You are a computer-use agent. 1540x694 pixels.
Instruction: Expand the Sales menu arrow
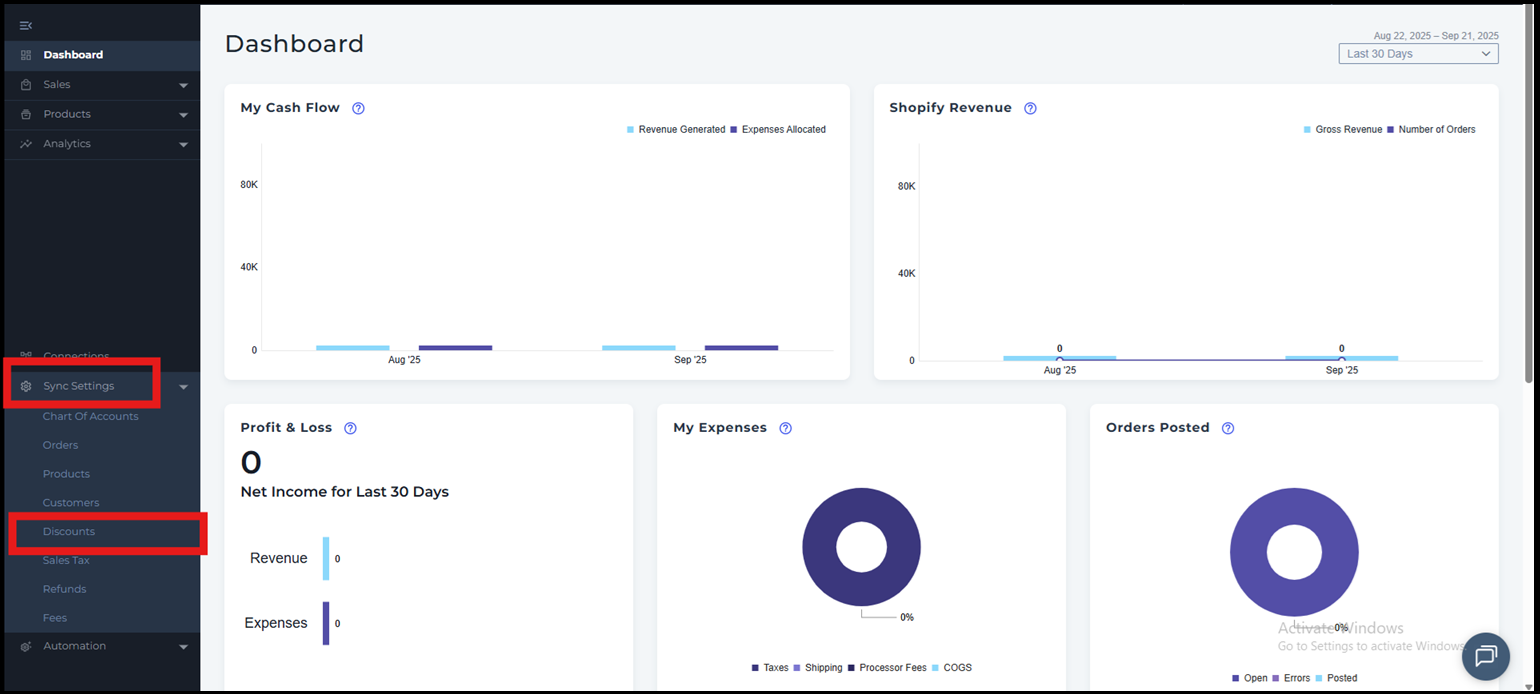click(x=183, y=86)
